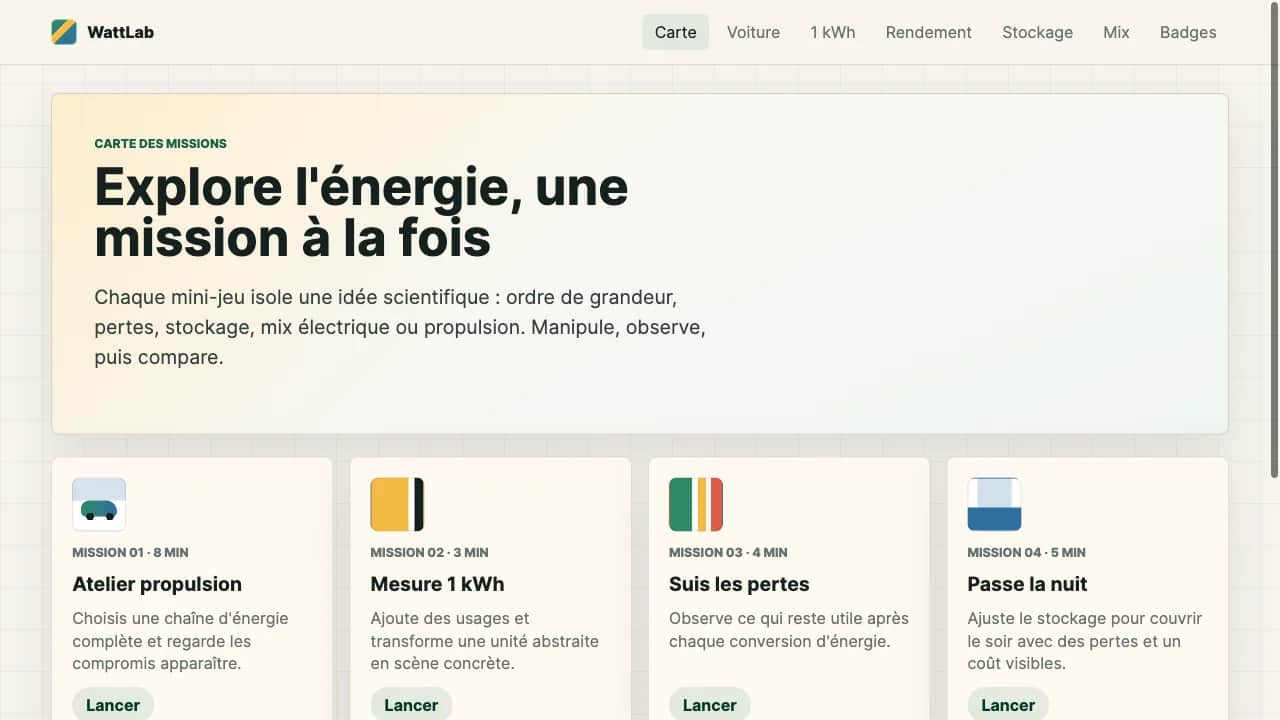Click the 'MISSION 03 · 4 MIN' label
Viewport: 1280px width, 720px height.
[x=728, y=552]
